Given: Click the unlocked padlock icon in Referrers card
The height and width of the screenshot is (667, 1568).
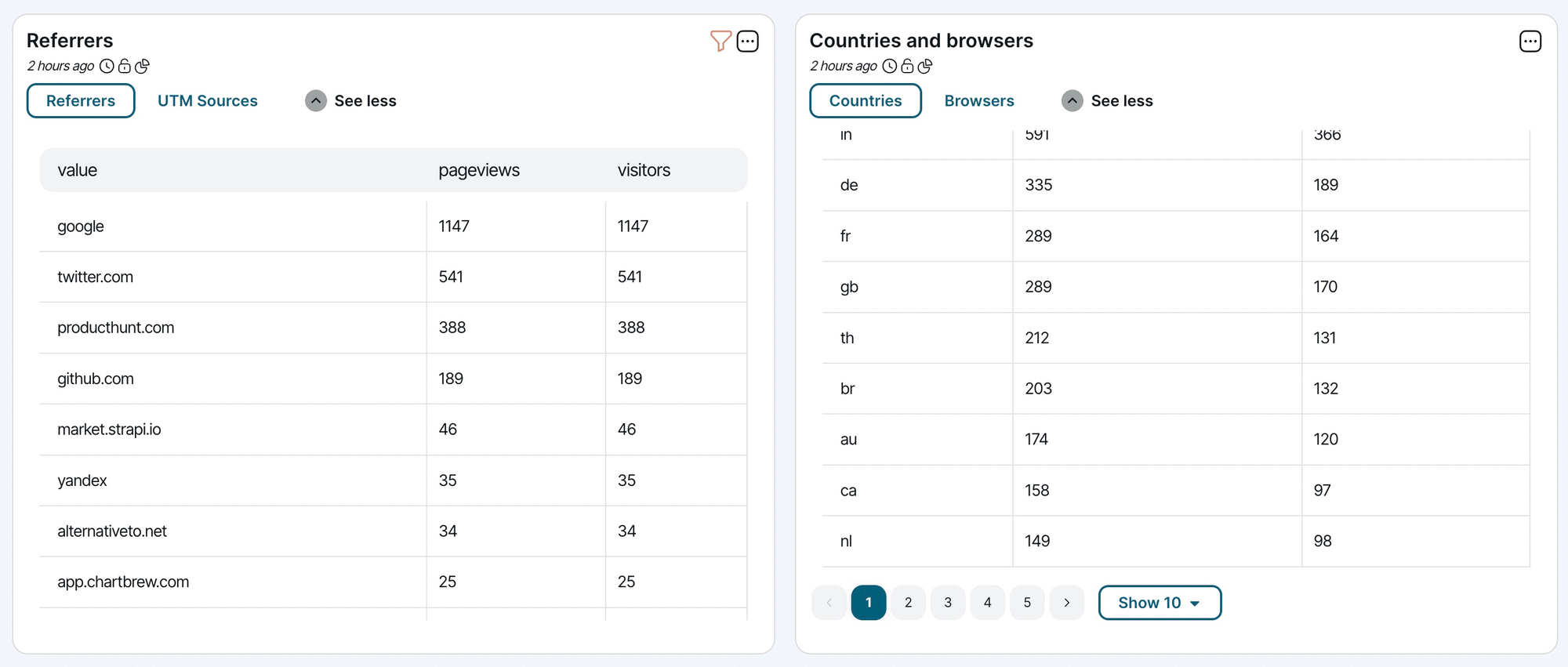Looking at the screenshot, I should (125, 67).
